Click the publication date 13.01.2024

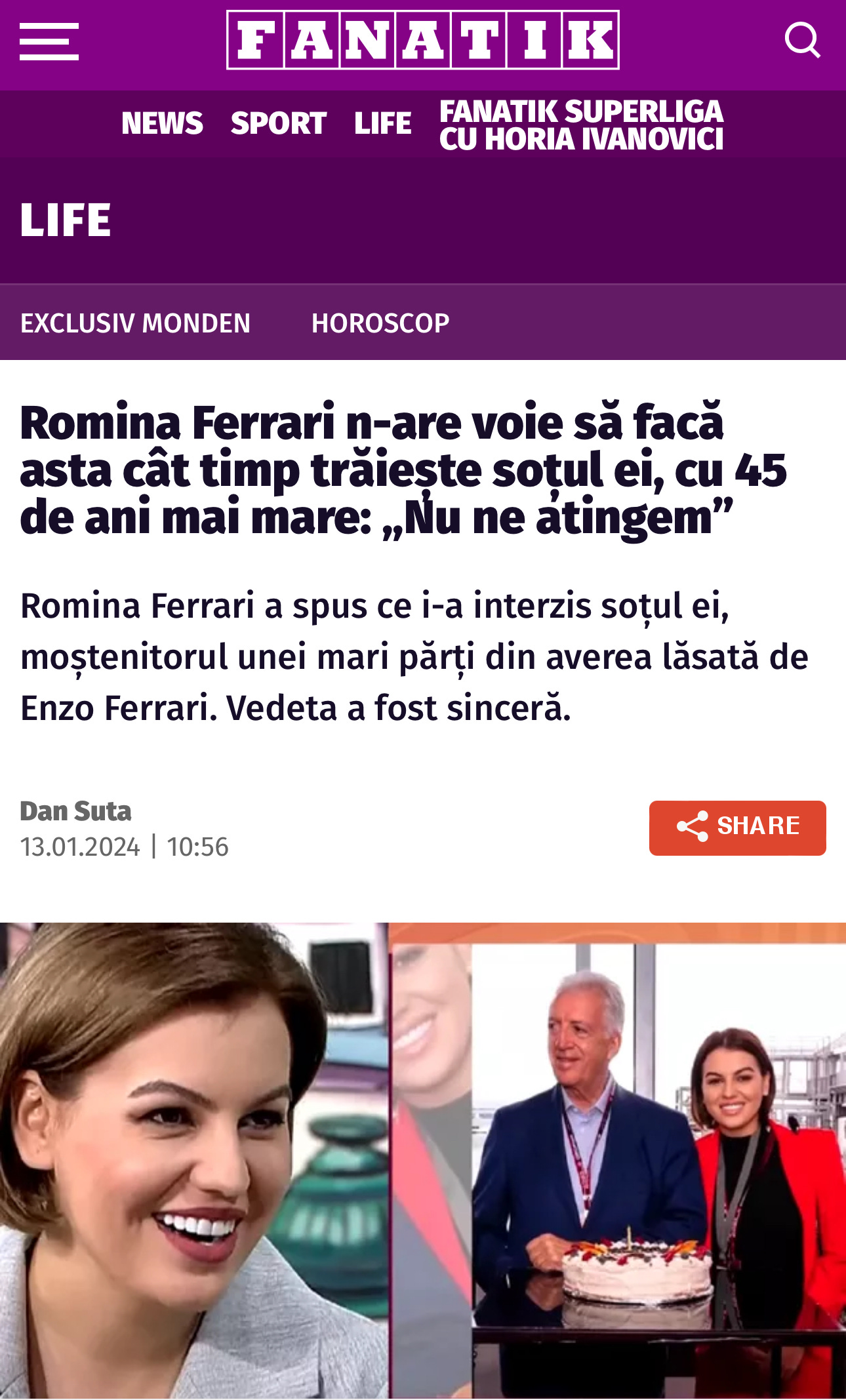(x=80, y=847)
